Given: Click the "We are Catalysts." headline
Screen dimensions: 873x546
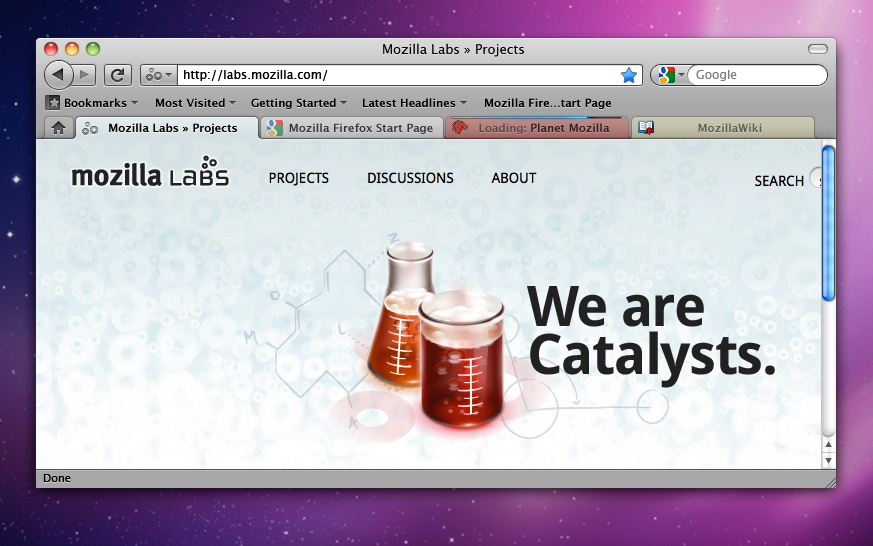Looking at the screenshot, I should click(x=651, y=334).
